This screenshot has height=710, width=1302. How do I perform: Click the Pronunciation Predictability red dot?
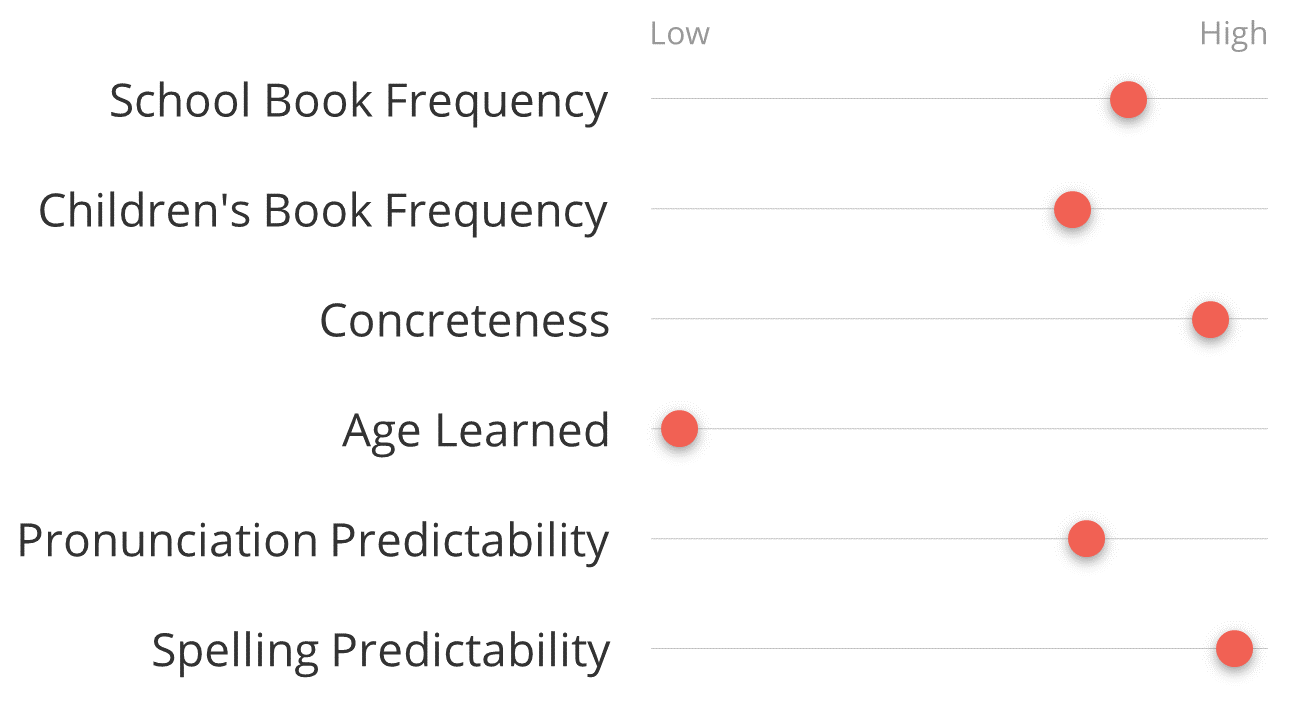click(x=1086, y=539)
